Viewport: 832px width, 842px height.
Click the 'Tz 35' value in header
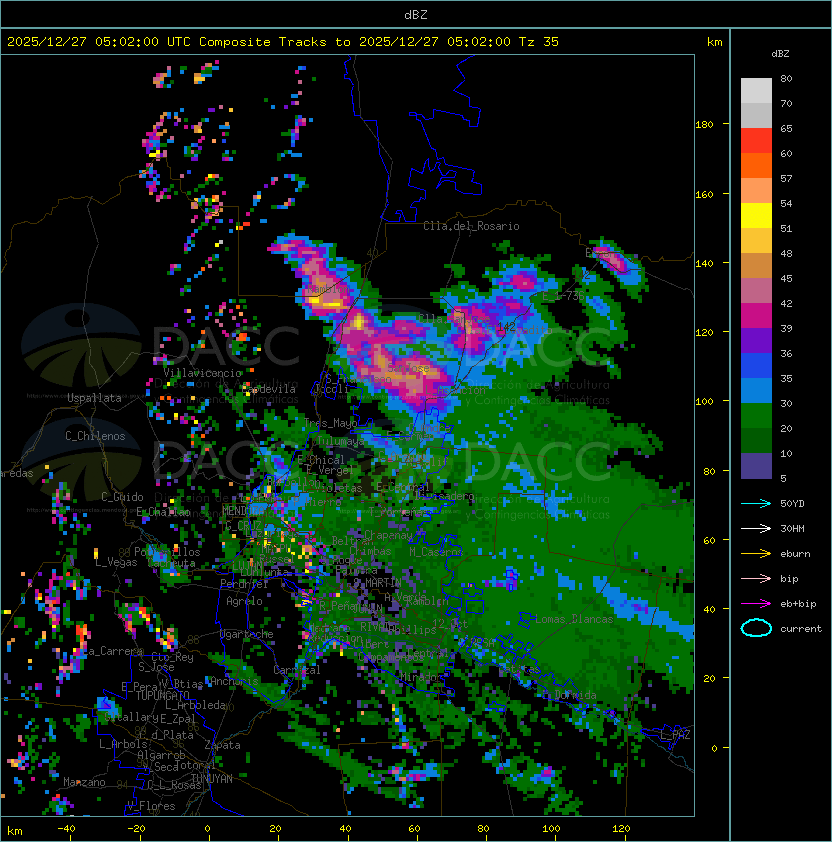click(539, 42)
